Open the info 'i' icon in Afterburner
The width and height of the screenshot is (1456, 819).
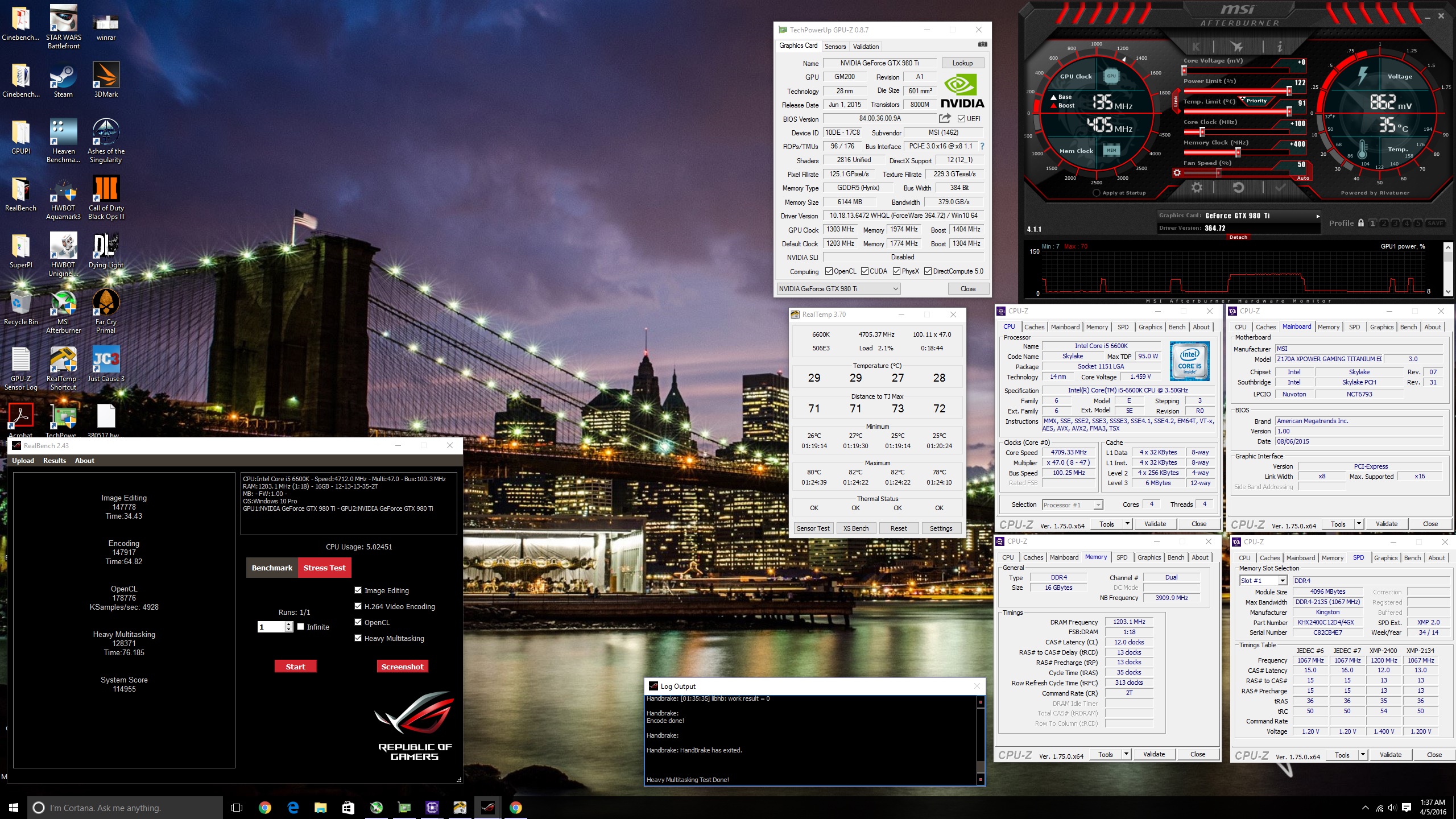click(x=1279, y=47)
